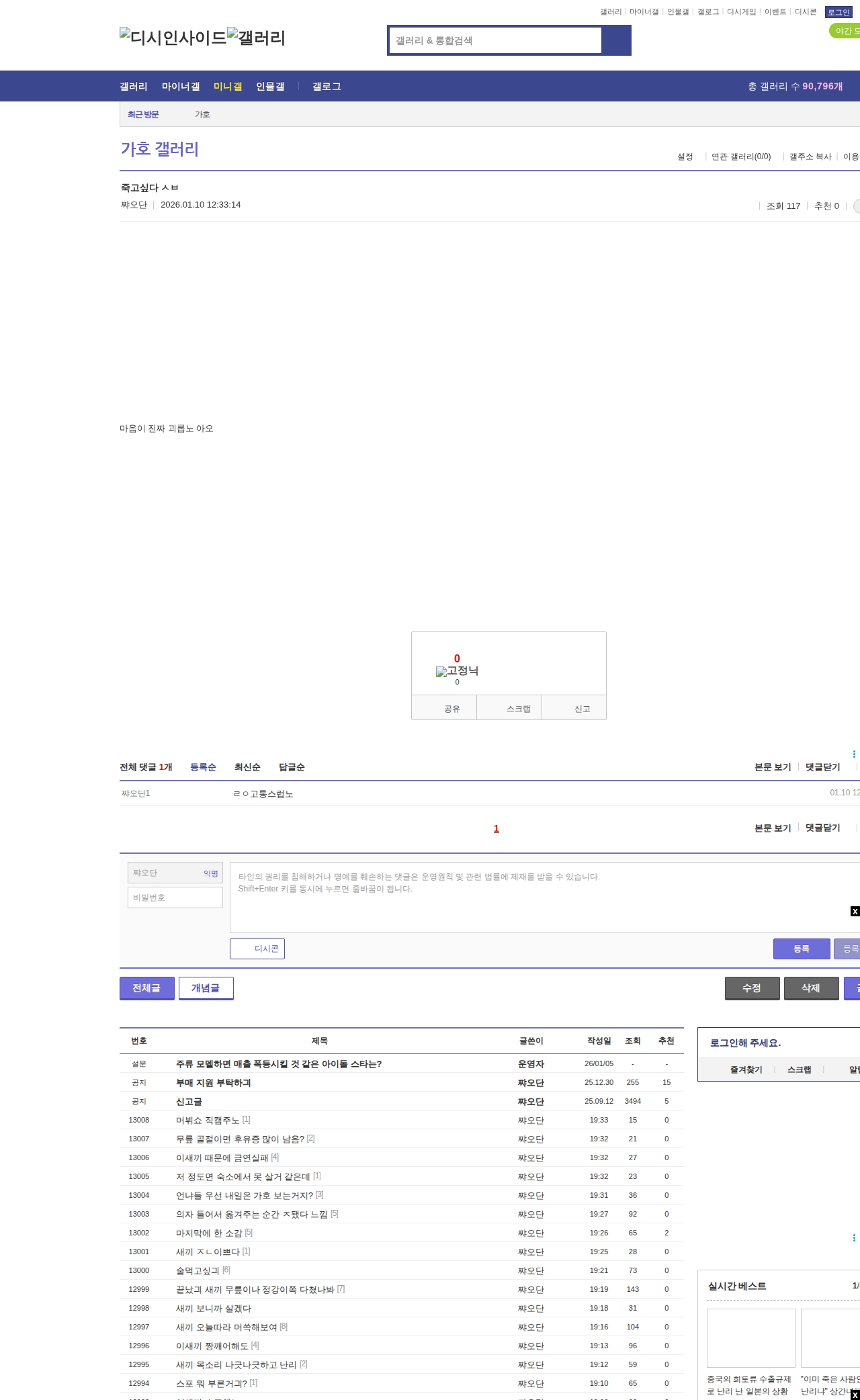Click the three-dot icon above comments
860x1400 pixels.
coord(854,754)
